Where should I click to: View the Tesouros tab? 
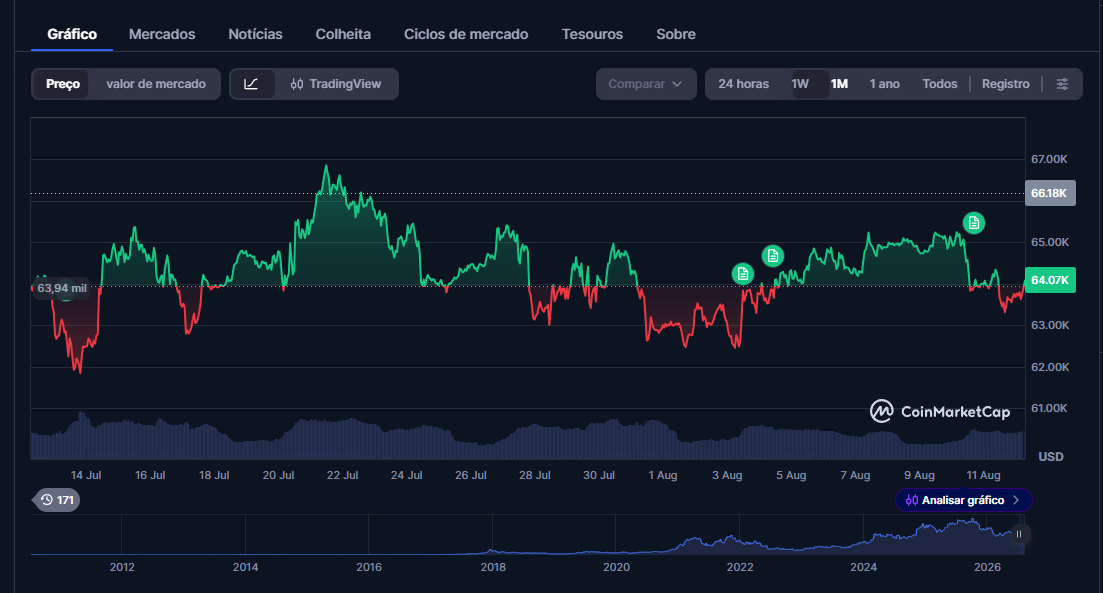pyautogui.click(x=592, y=34)
